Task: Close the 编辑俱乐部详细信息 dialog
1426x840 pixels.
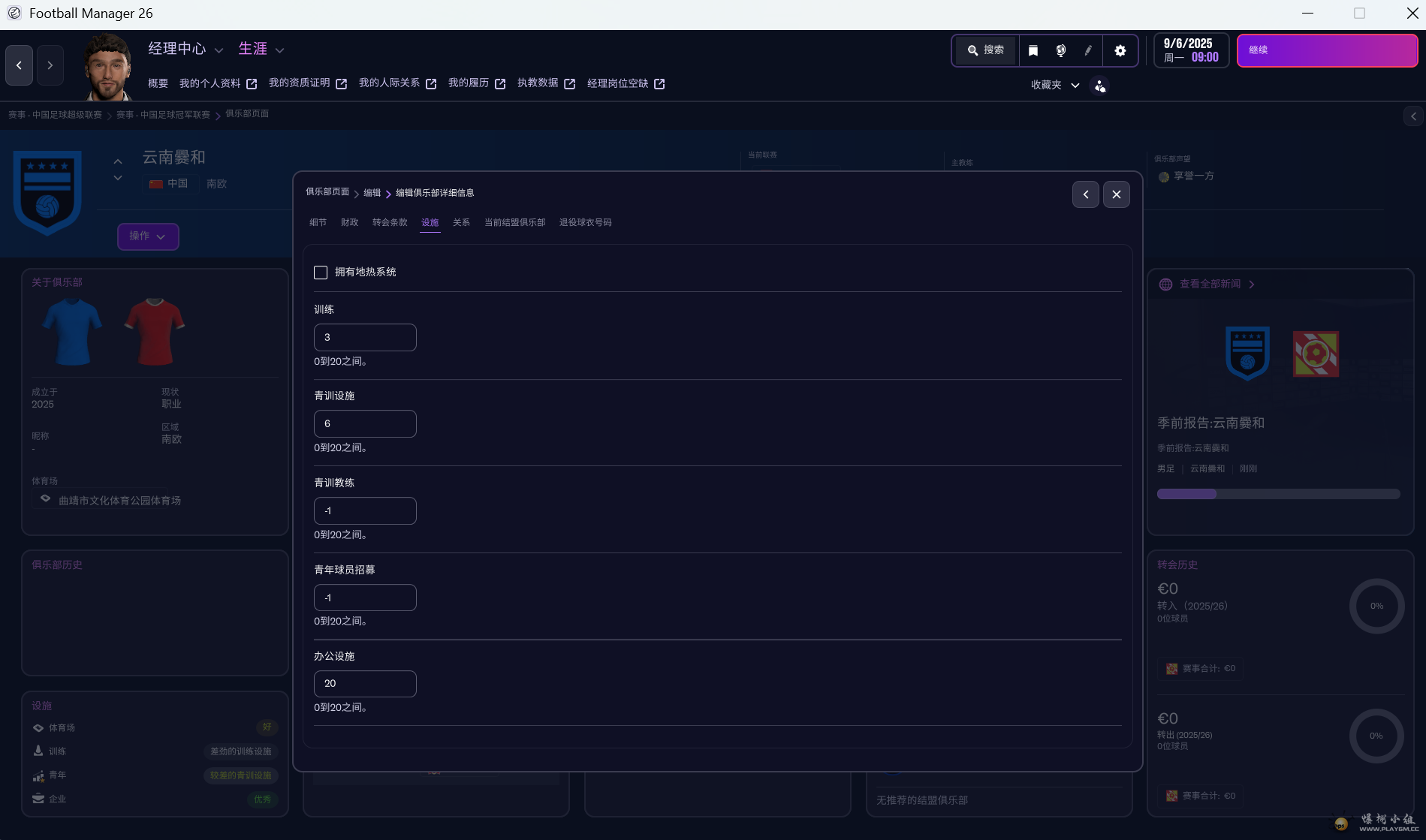Action: click(1116, 194)
